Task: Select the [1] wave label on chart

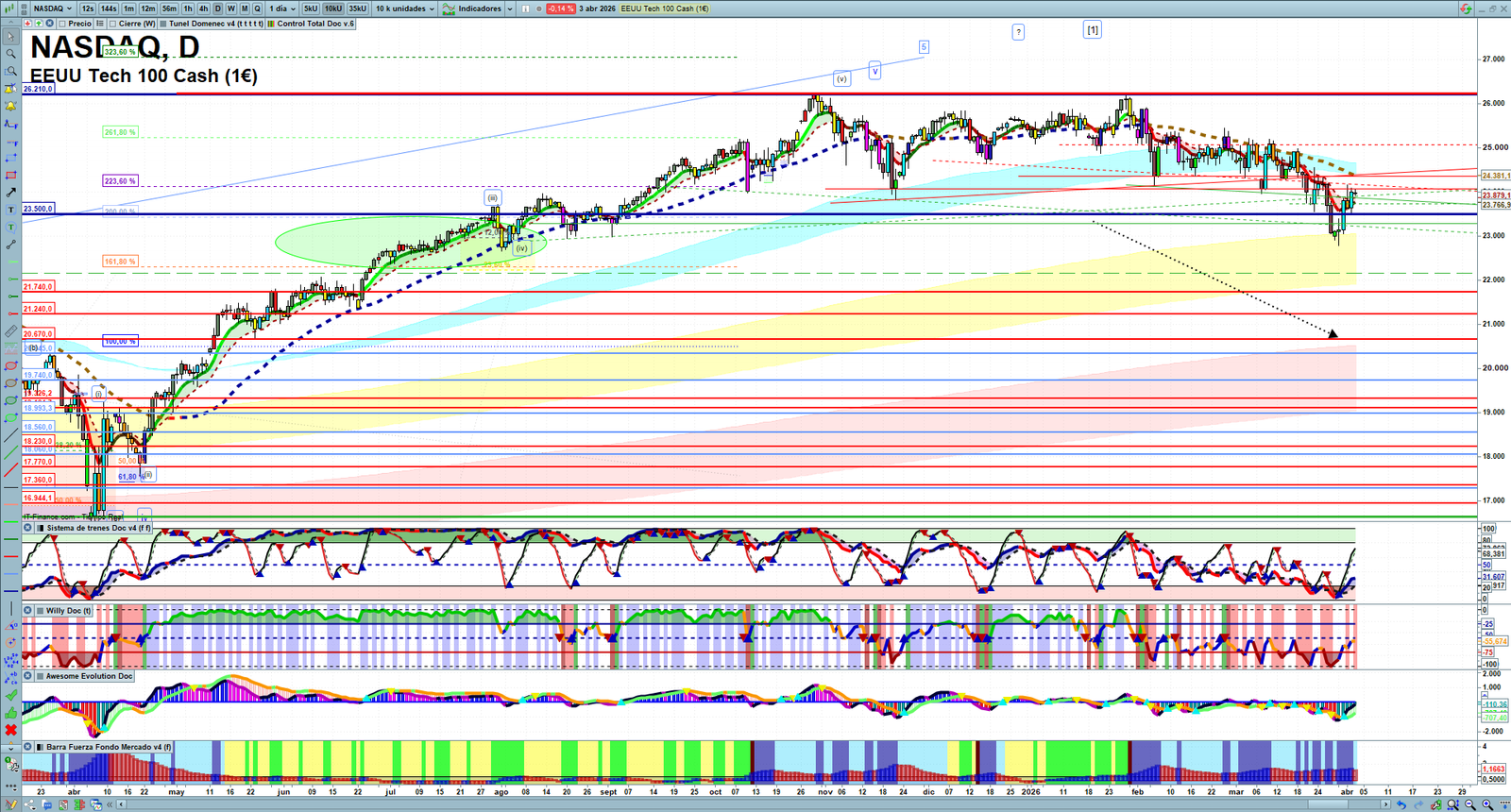Action: (1092, 30)
